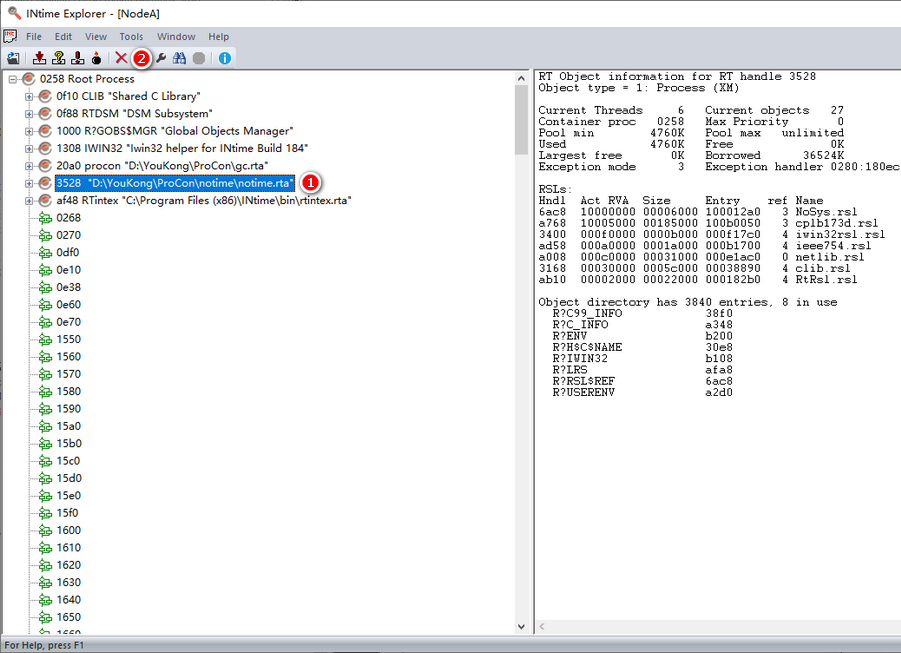Select the 20a0 procon gc.rta row
The height and width of the screenshot is (653, 901).
(162, 166)
